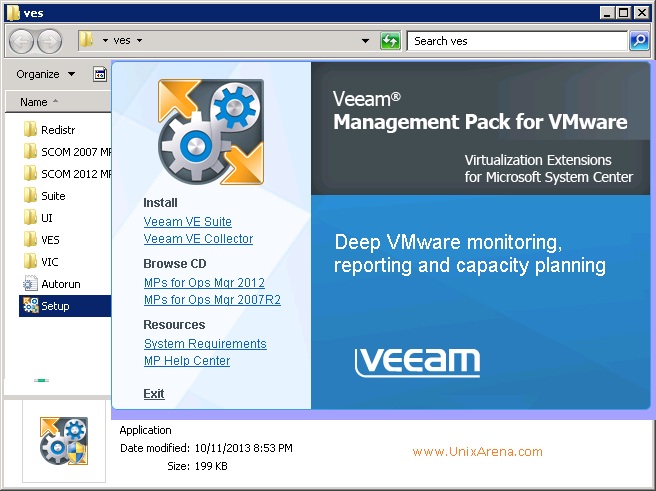Expand the arrow after ves in address bar
656x491 pixels.
(140, 41)
